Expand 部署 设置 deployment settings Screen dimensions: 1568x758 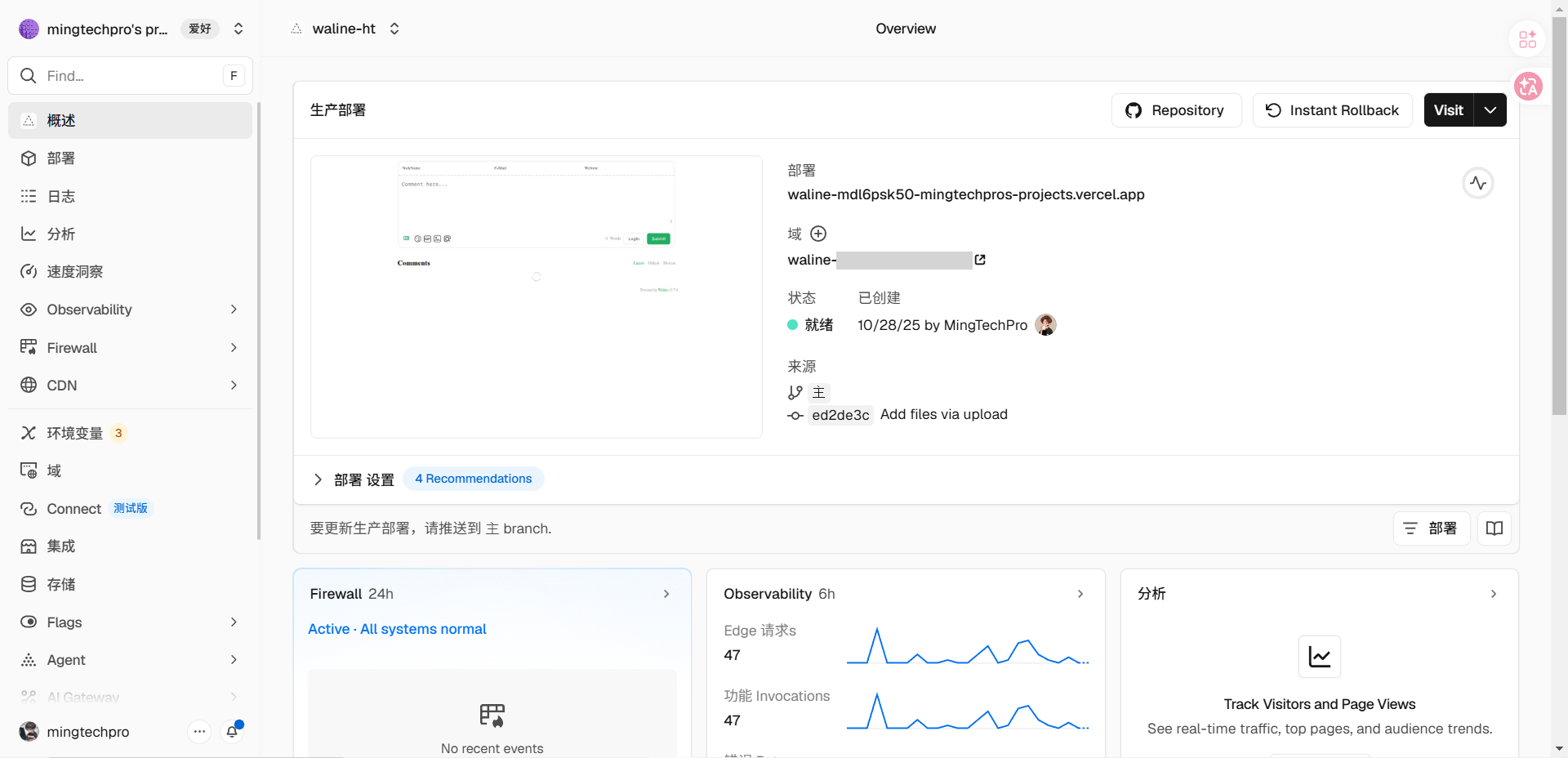point(354,479)
